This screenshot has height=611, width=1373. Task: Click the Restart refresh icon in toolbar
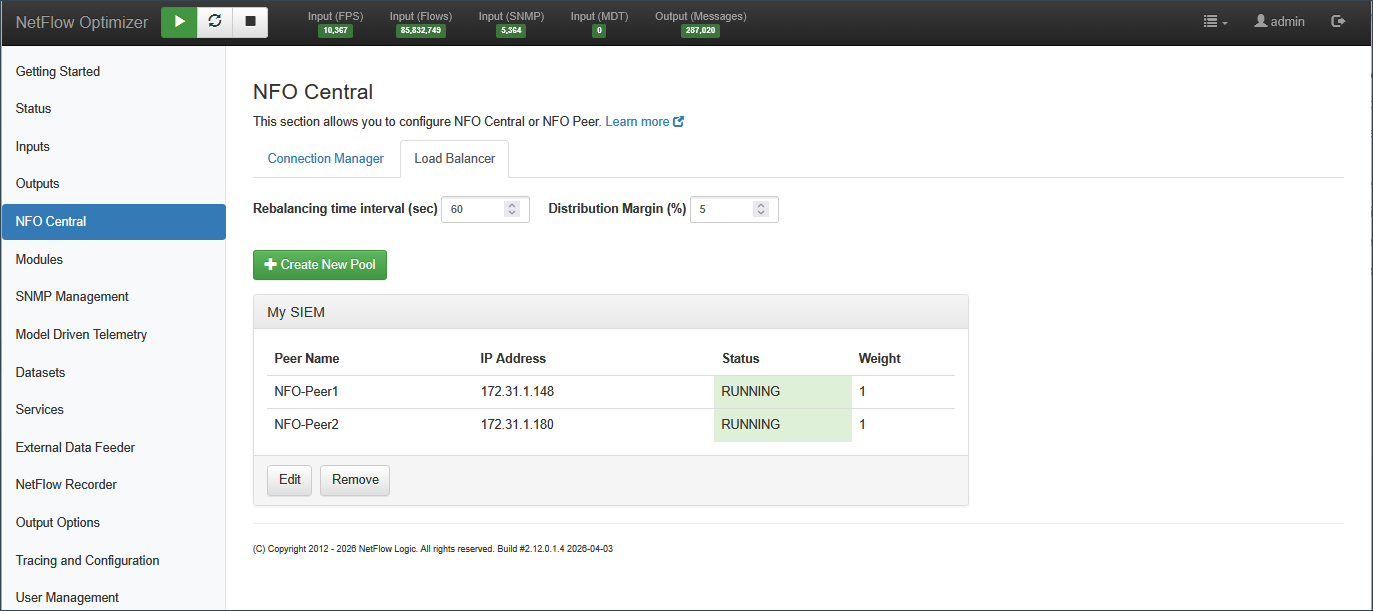click(x=214, y=21)
